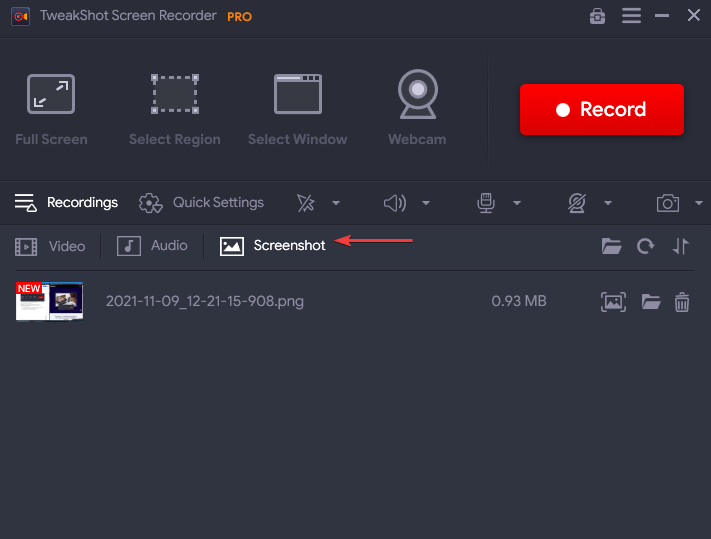Sort the recordings list order

coord(681,246)
